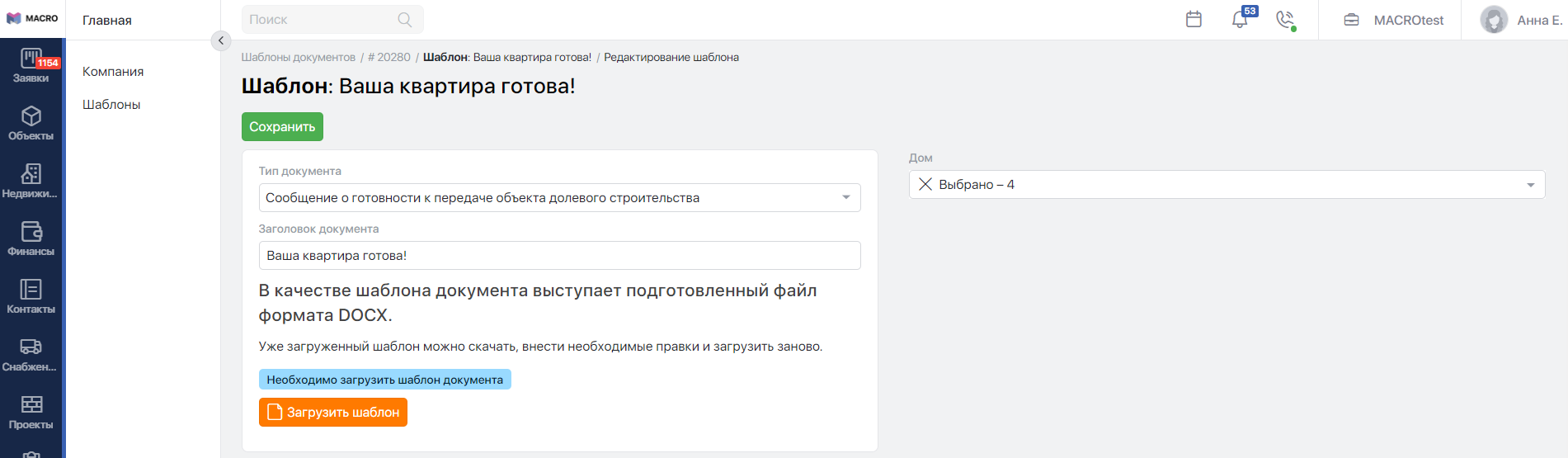Screen dimensions: 1568x458
Task: Open the Снабжение truck icon
Action: click(31, 355)
